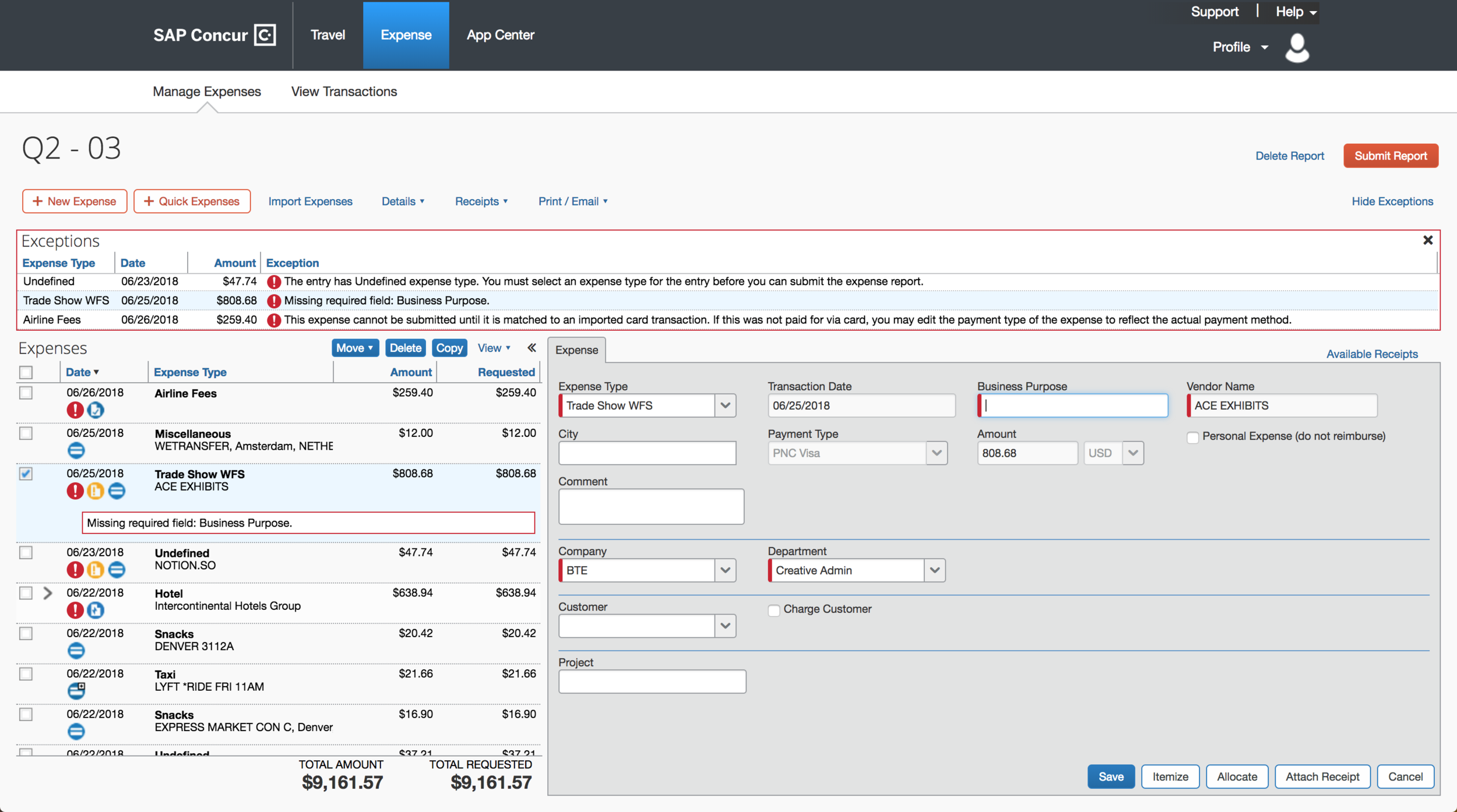Viewport: 1457px width, 812px height.
Task: Open the View dropdown in Expenses
Action: 494,348
